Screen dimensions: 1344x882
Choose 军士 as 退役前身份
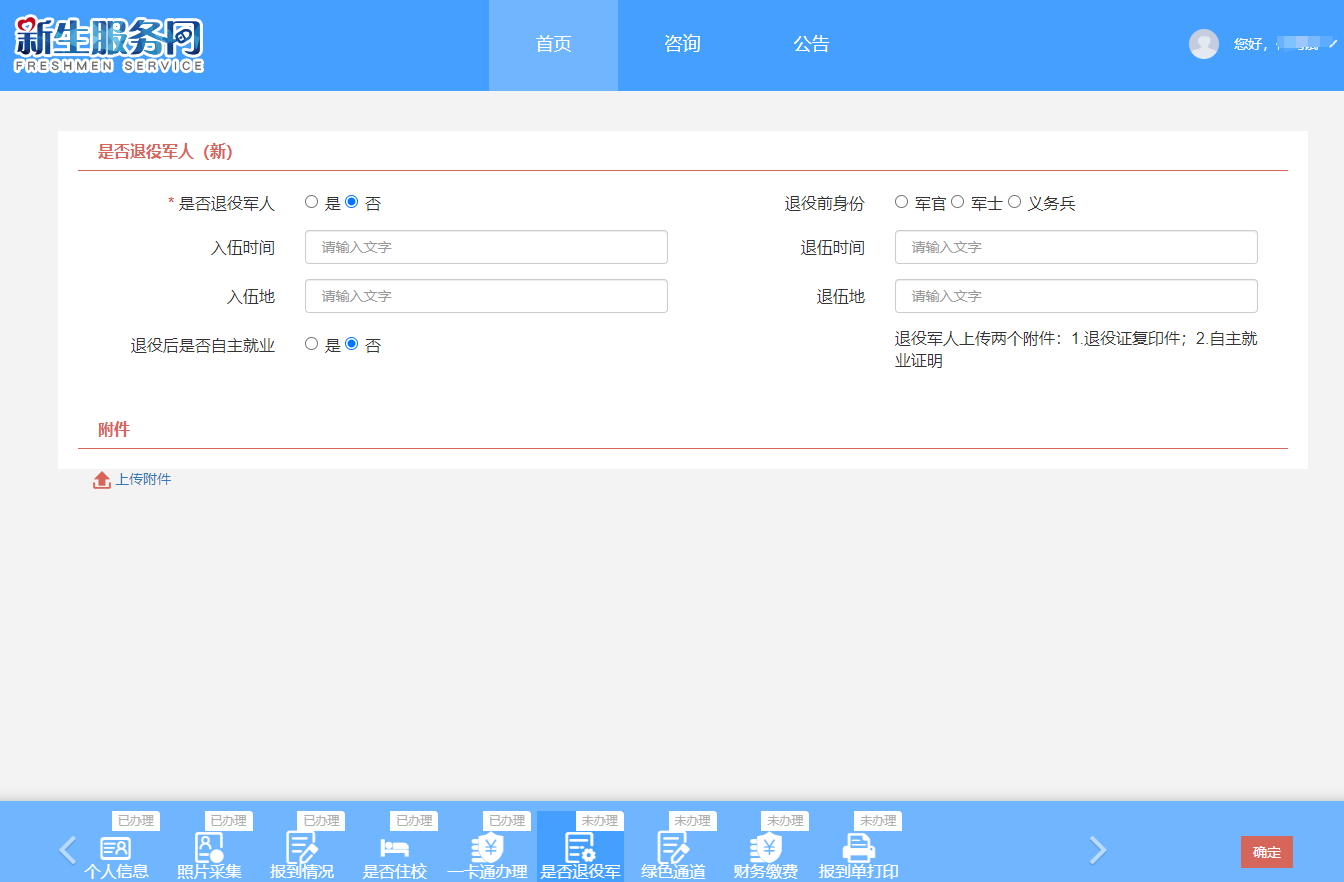958,202
